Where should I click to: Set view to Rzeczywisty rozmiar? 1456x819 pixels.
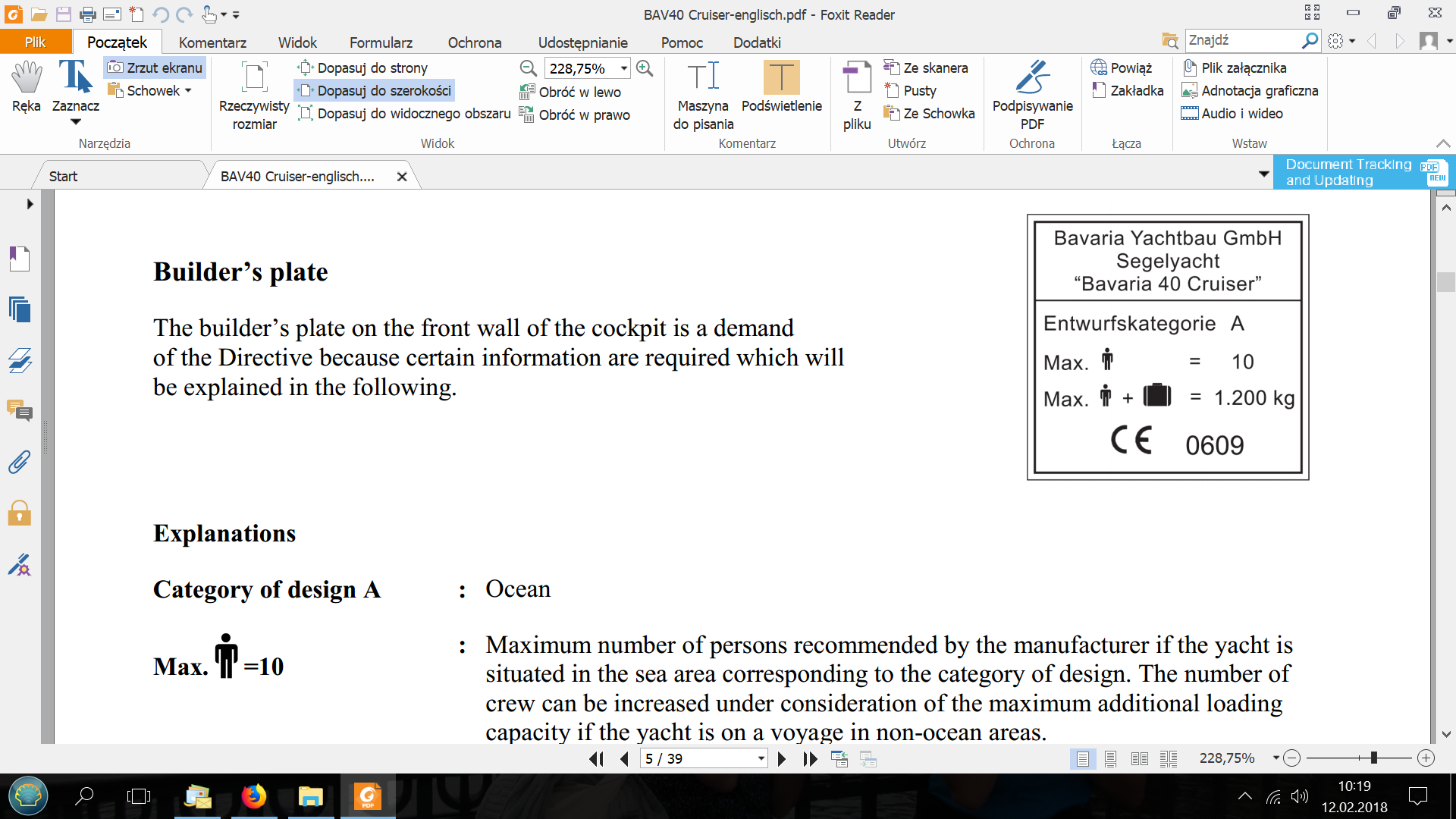coord(254,96)
